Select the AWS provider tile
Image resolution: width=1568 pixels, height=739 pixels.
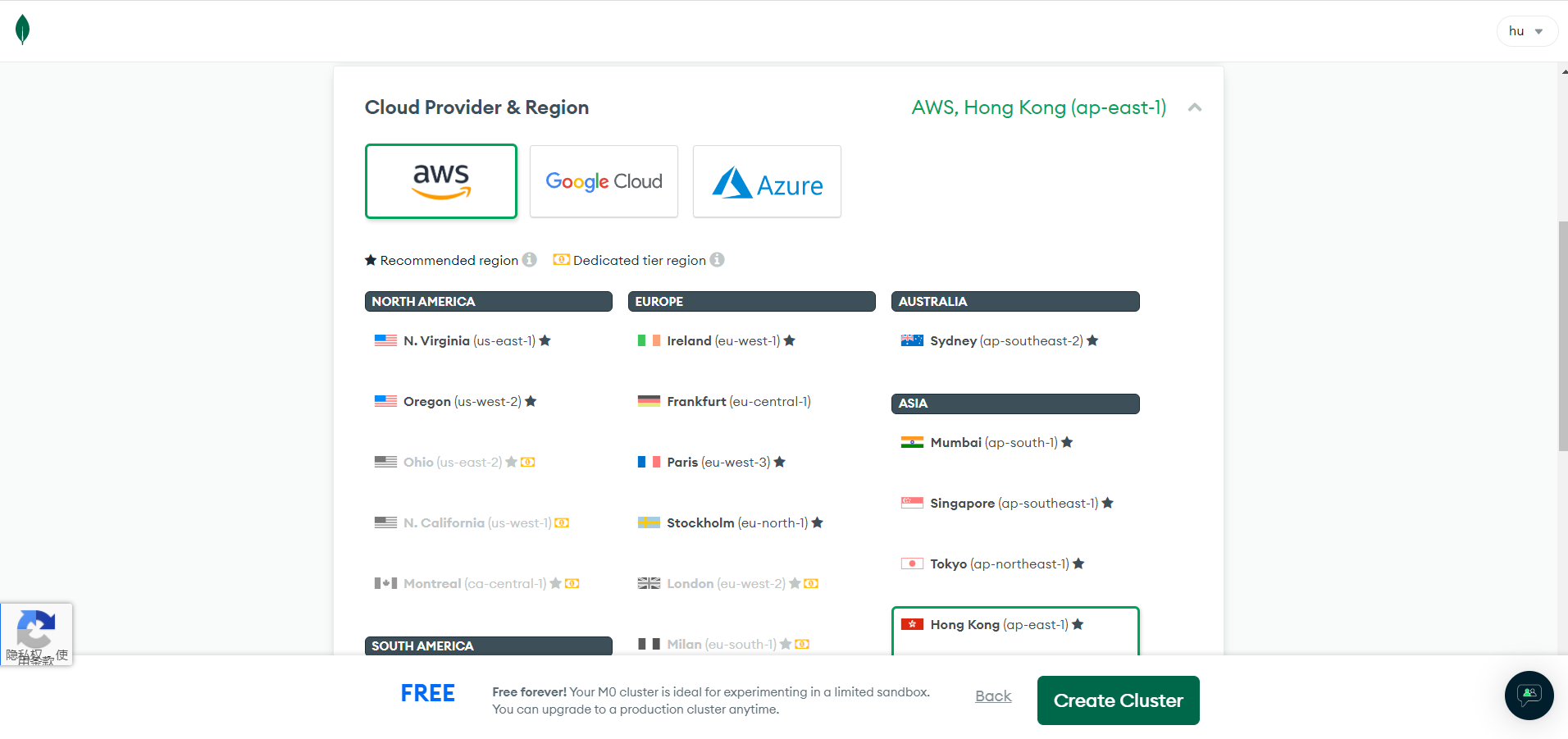pyautogui.click(x=441, y=182)
